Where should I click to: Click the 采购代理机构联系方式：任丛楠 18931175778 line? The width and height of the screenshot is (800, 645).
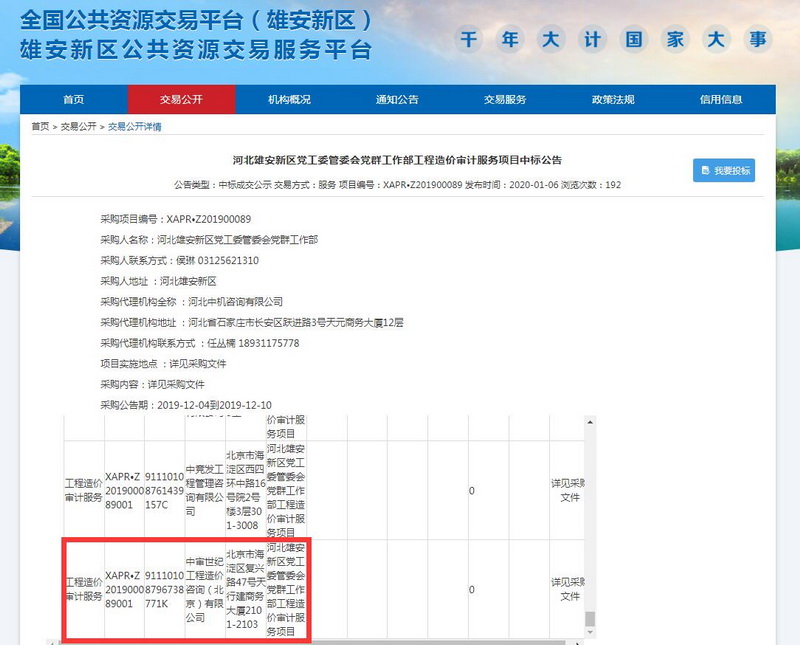coord(199,343)
